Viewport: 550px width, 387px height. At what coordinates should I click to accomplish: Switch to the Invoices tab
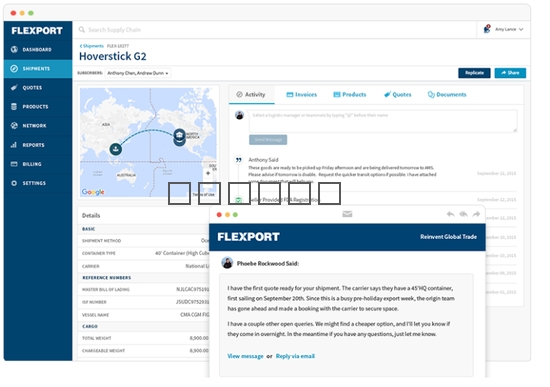[302, 94]
